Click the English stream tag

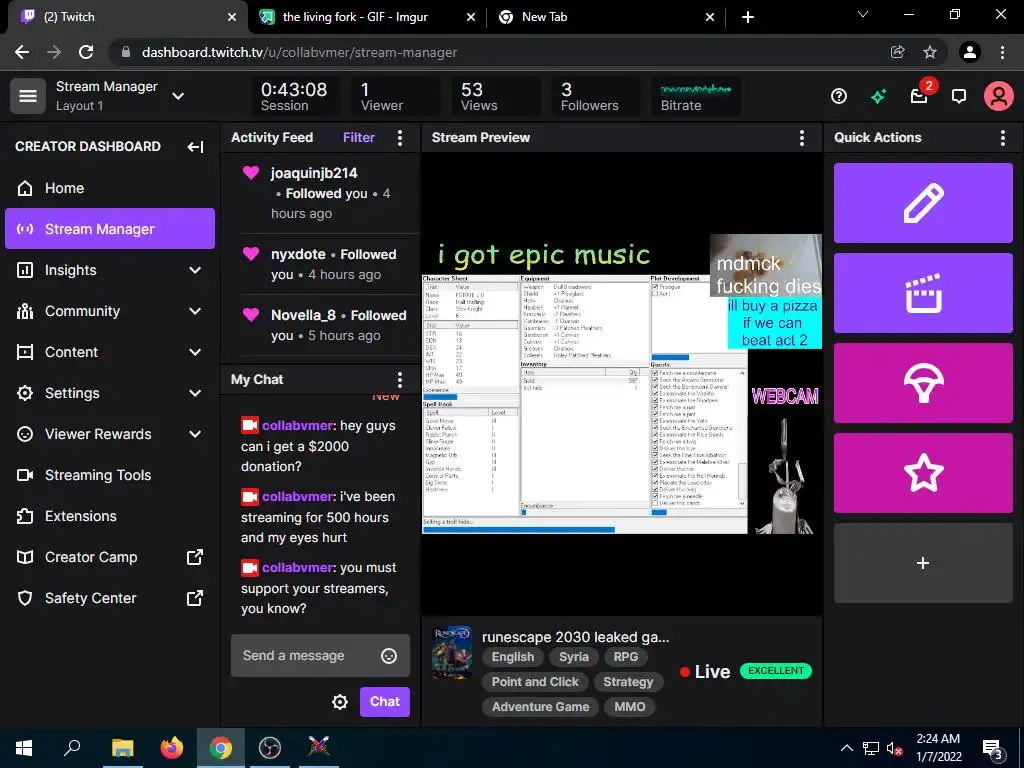[513, 657]
